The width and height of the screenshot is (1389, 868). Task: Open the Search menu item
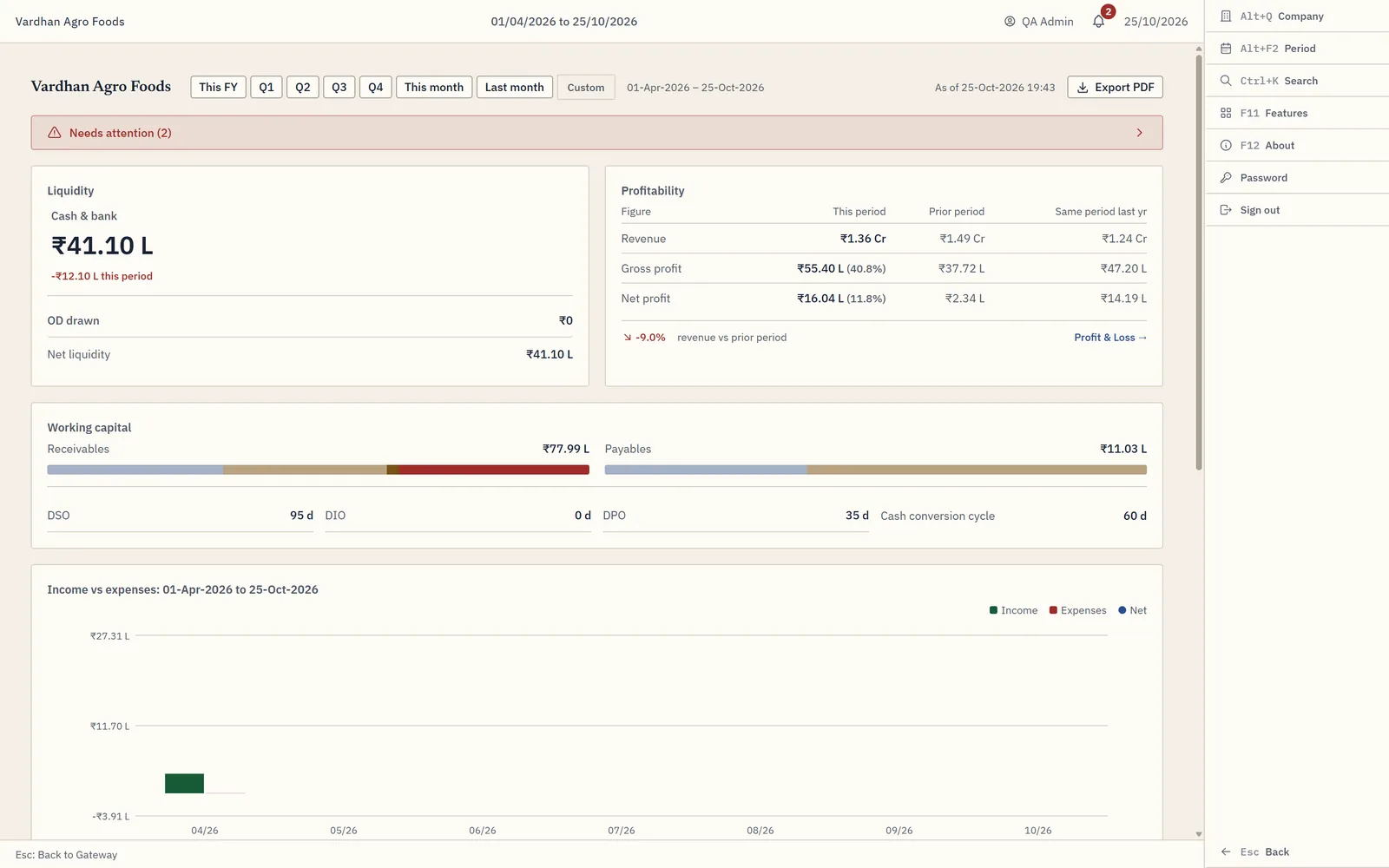pos(1297,81)
